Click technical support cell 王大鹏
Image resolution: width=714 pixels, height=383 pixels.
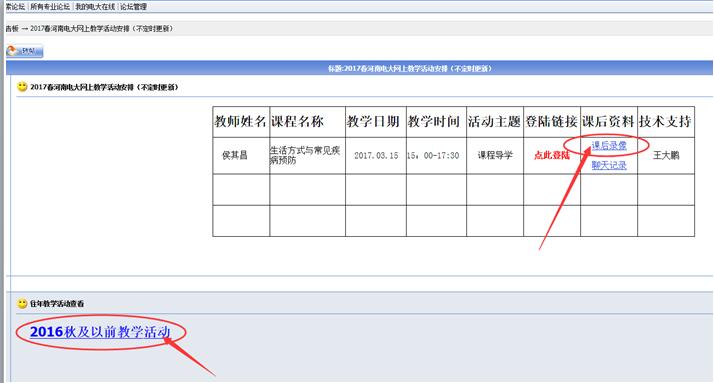[x=666, y=155]
